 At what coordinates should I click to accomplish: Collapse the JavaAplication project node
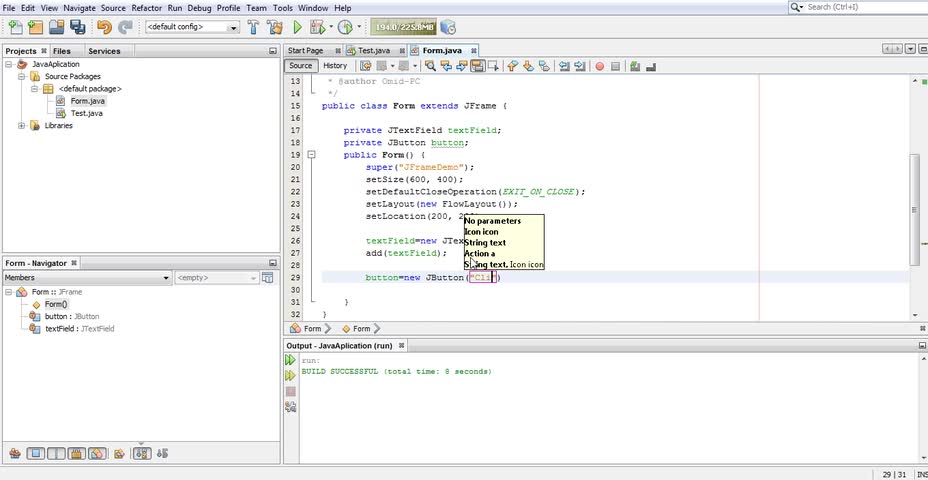coord(9,64)
